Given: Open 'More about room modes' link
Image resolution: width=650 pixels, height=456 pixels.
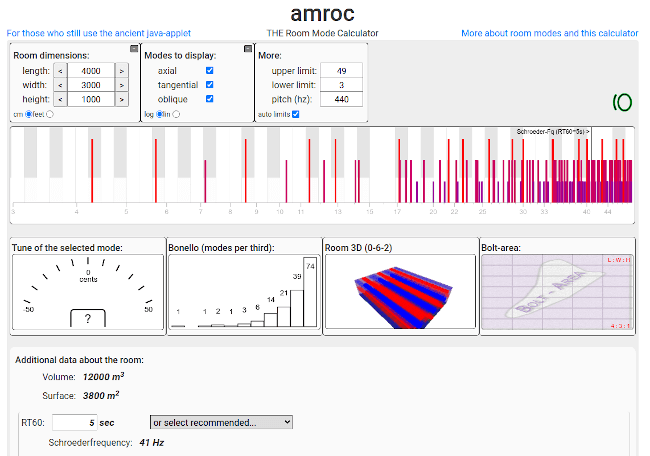Looking at the screenshot, I should click(549, 33).
